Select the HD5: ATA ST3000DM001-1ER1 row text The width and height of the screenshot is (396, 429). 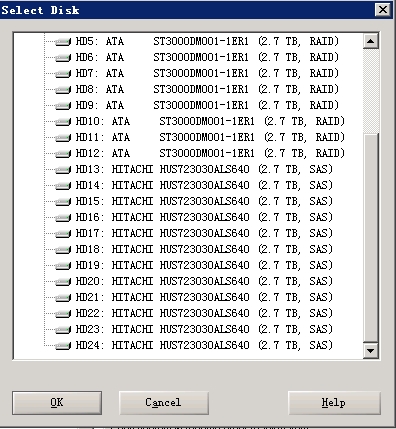tap(207, 41)
